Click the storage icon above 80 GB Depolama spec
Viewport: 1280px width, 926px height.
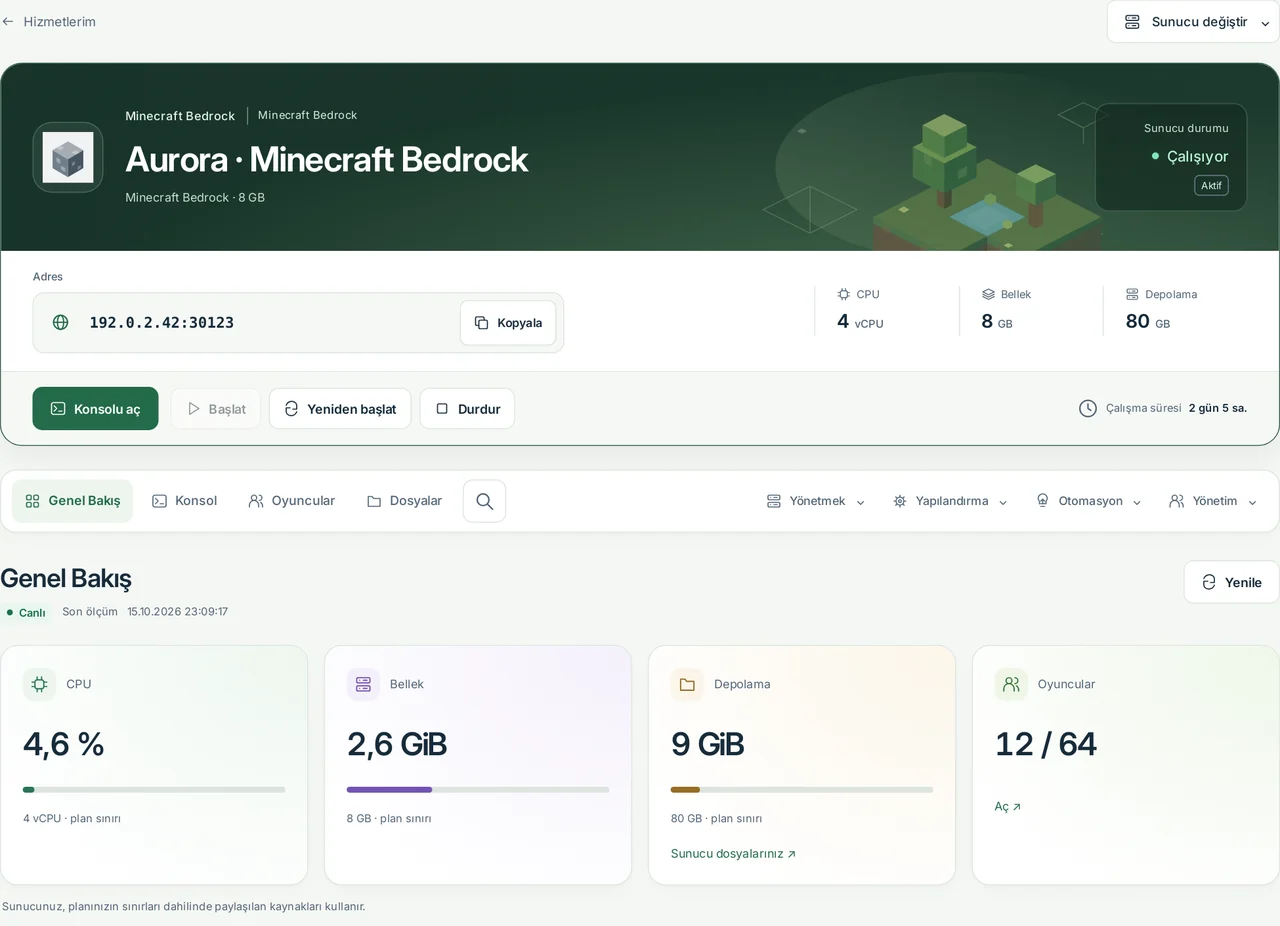tap(1132, 294)
